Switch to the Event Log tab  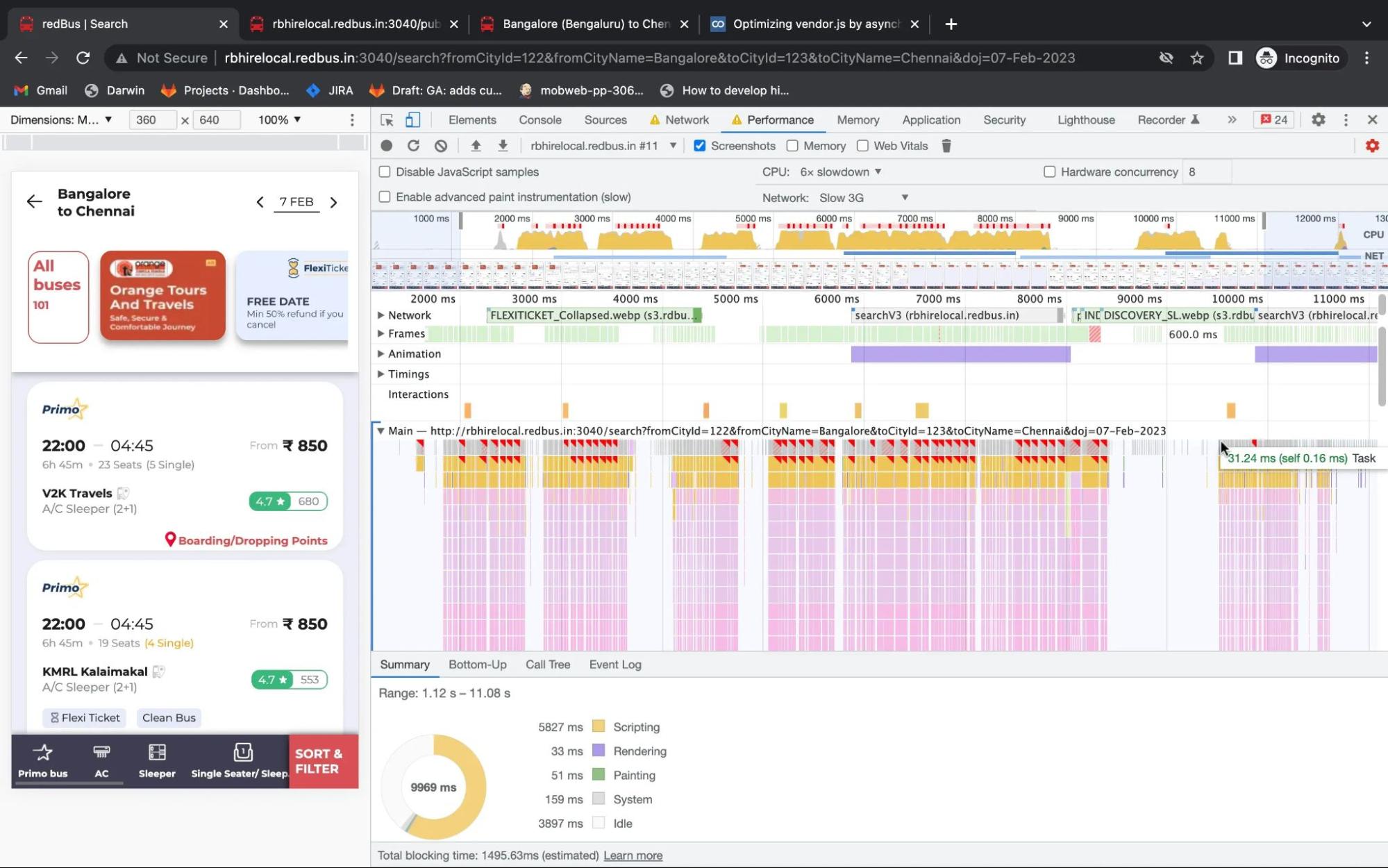pyautogui.click(x=615, y=664)
